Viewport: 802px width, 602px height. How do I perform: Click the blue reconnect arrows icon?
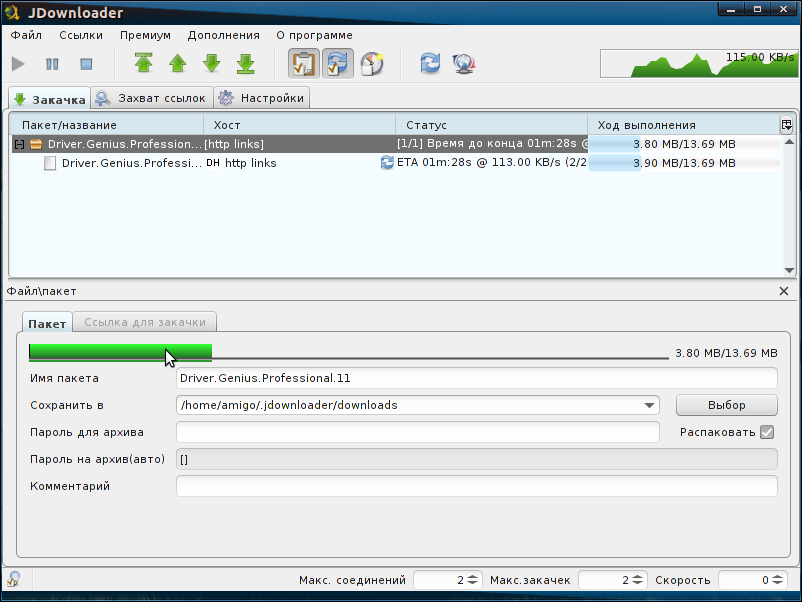430,63
